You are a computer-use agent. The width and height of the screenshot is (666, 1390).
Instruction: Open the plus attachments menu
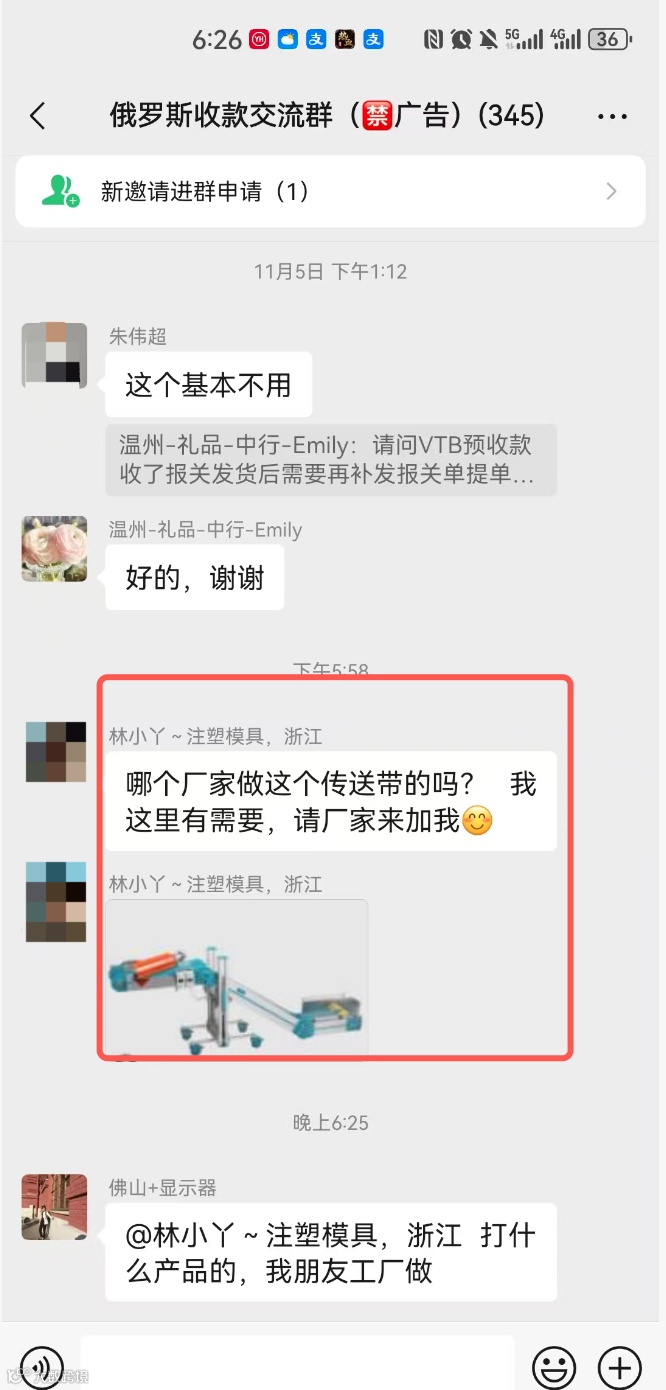619,1366
